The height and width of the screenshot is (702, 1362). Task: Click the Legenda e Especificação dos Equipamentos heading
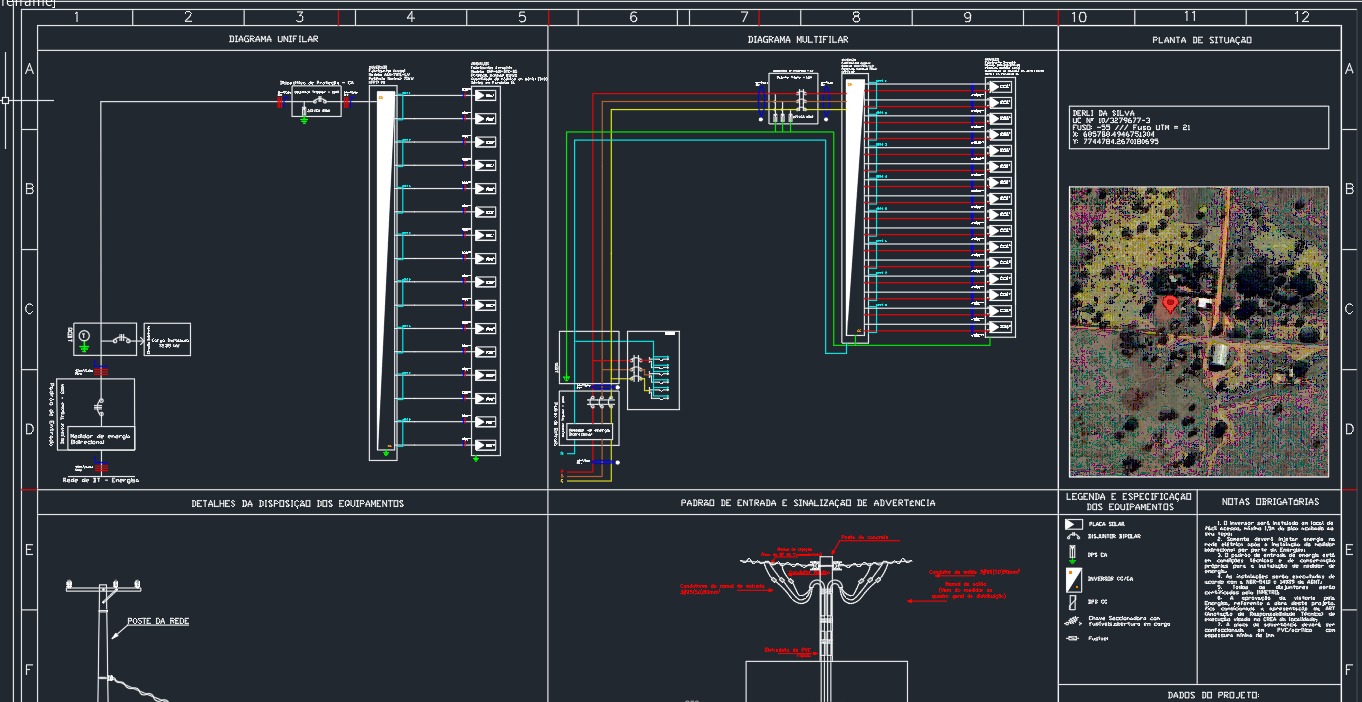tap(1127, 502)
